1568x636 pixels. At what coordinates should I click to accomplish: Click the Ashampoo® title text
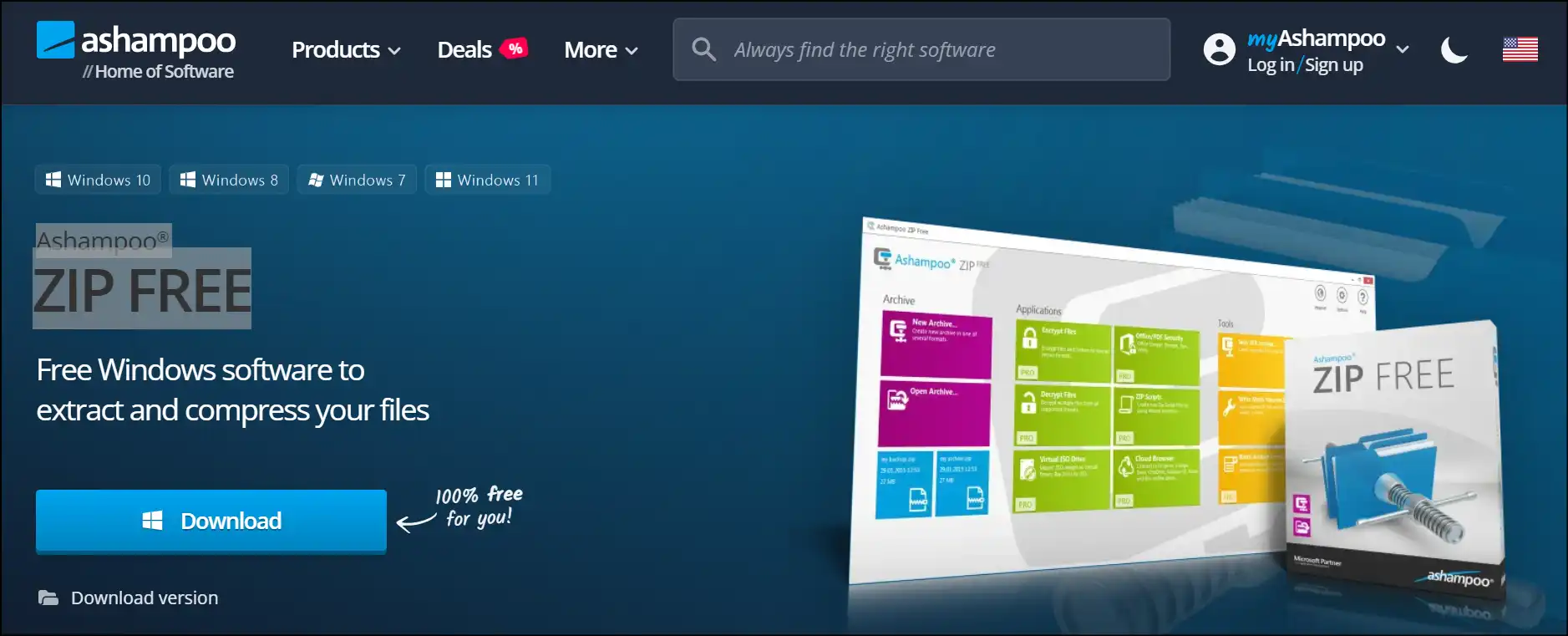point(103,241)
